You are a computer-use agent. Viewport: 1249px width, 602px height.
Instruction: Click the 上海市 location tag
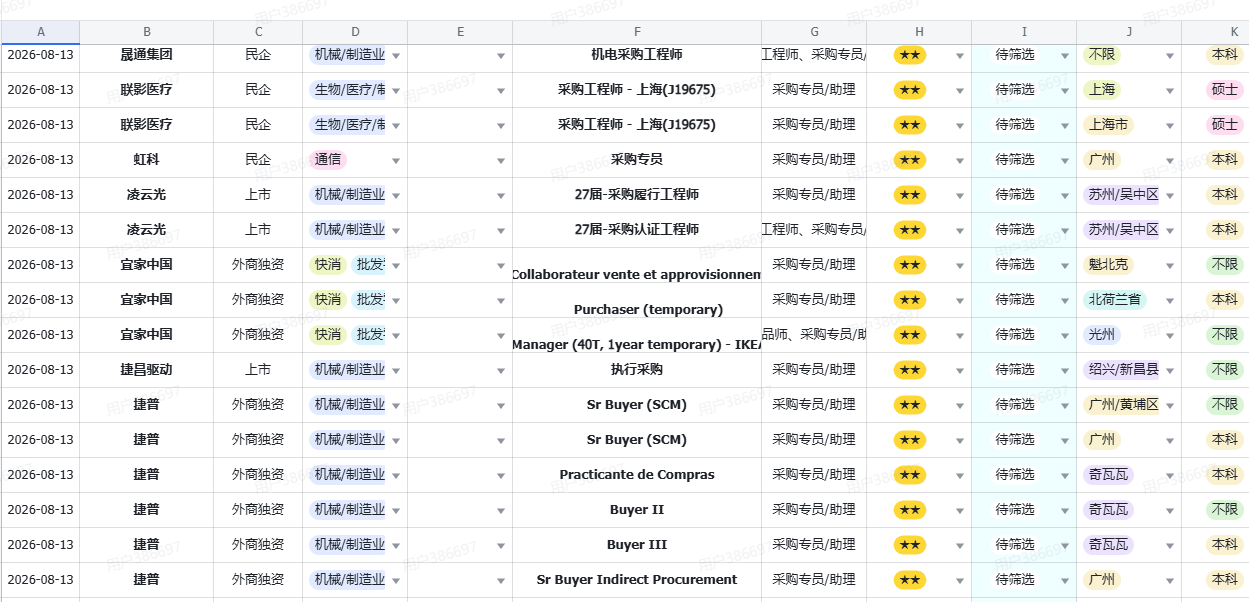tap(1108, 125)
